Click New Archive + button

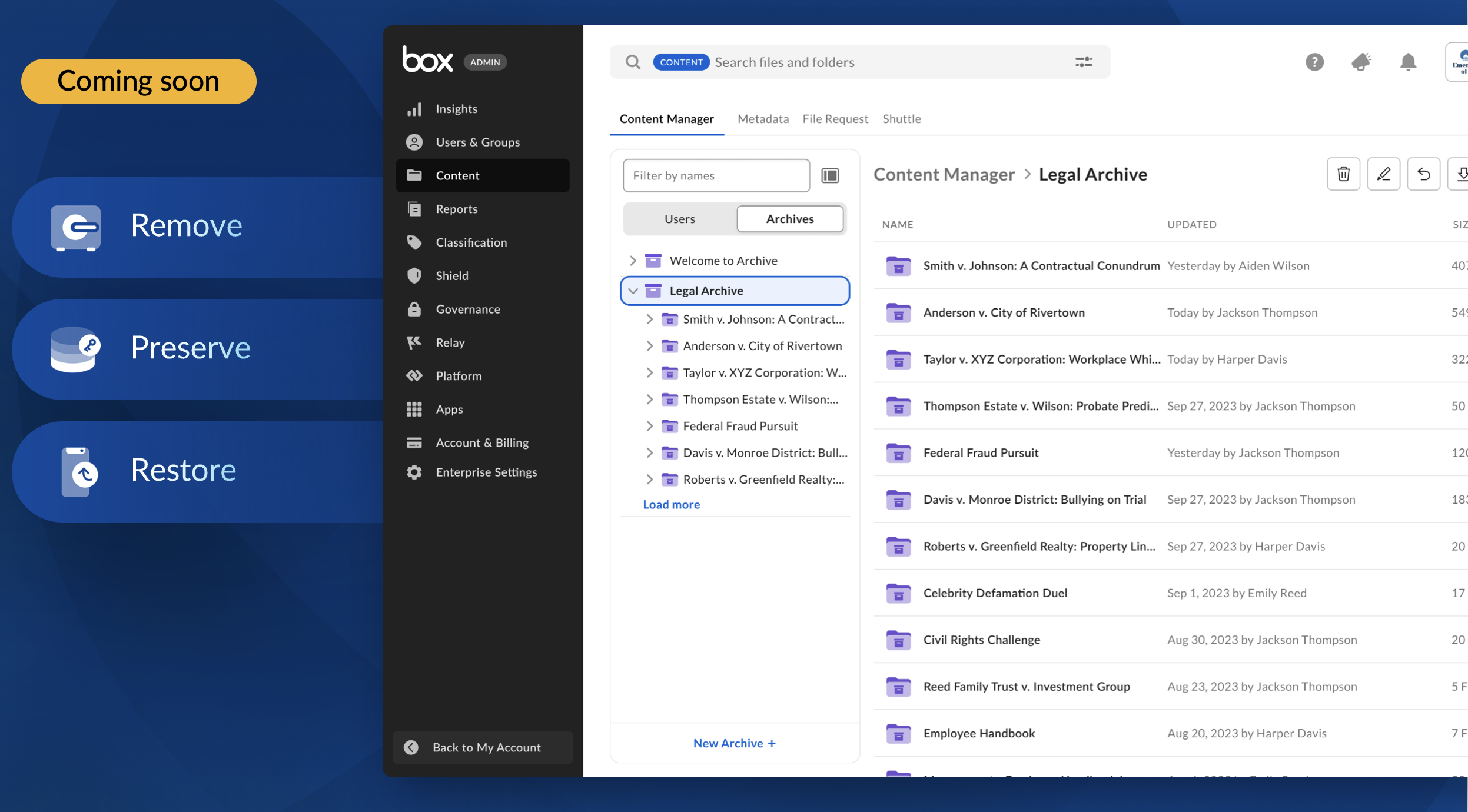click(734, 743)
